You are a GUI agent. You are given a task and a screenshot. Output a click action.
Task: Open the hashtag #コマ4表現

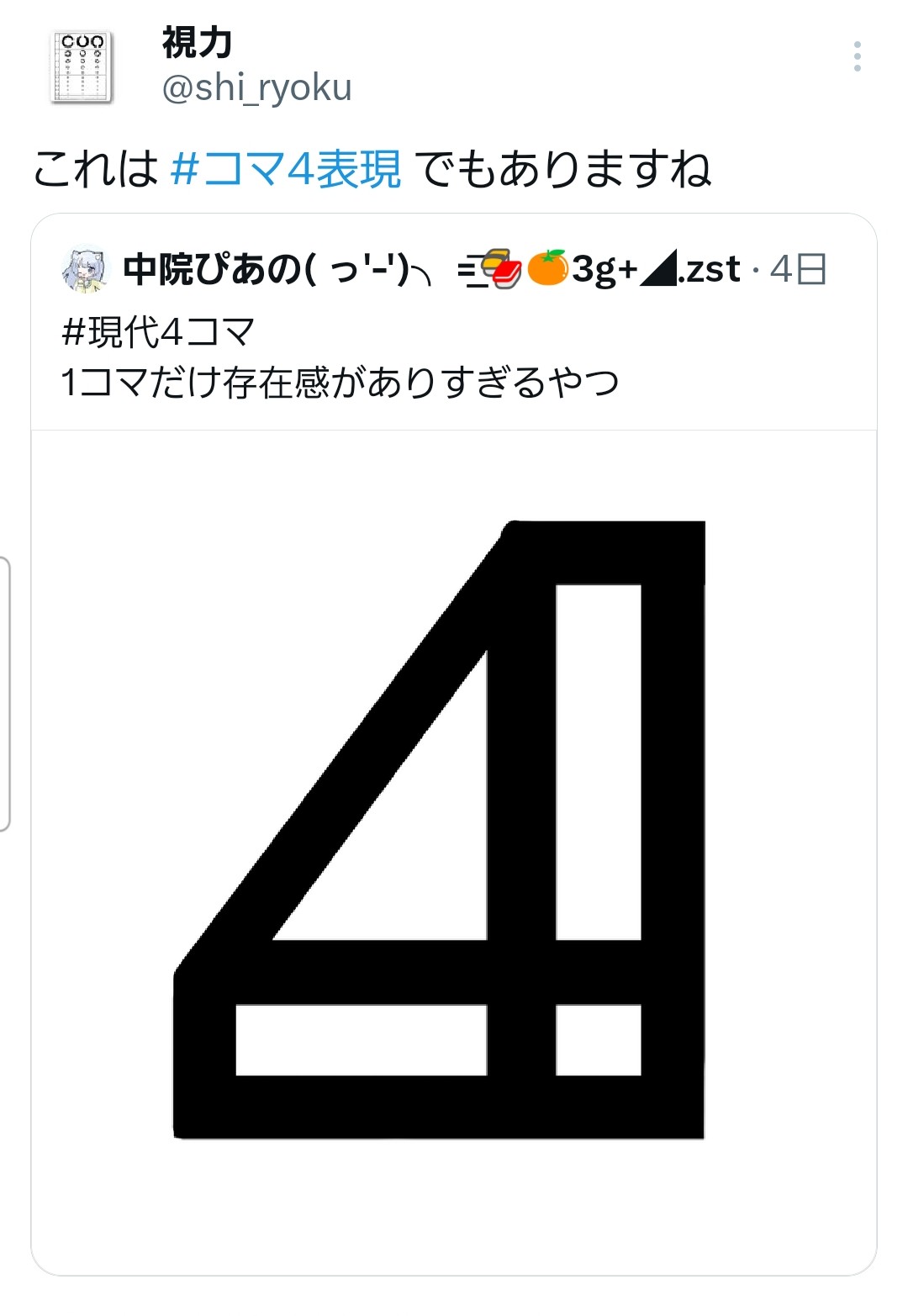(286, 168)
